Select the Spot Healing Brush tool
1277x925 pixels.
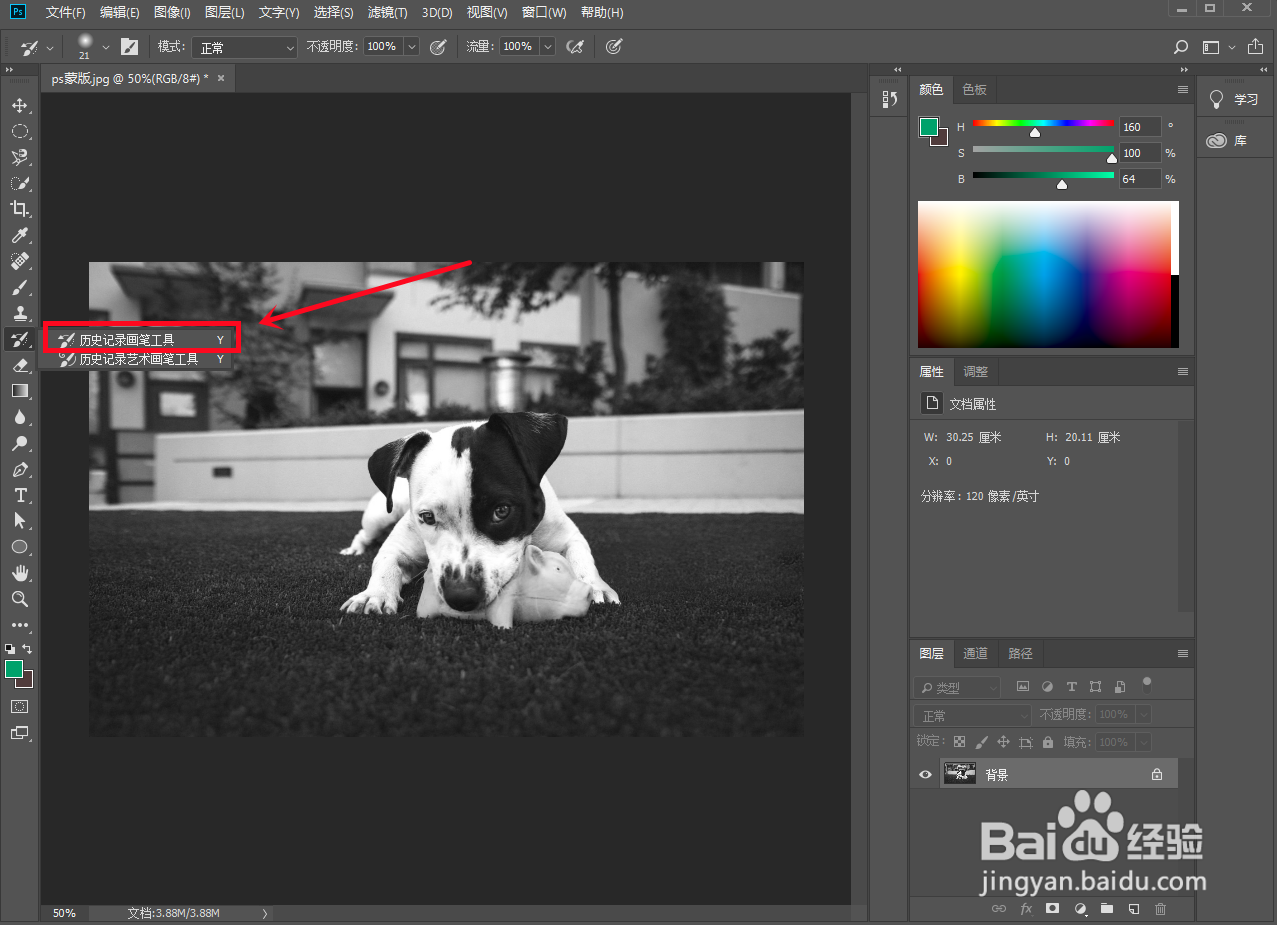[x=19, y=261]
